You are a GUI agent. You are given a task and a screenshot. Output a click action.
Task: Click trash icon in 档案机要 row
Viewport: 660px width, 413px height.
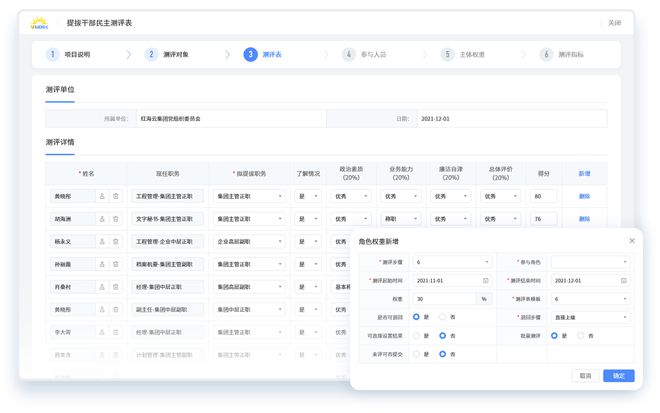tap(115, 264)
